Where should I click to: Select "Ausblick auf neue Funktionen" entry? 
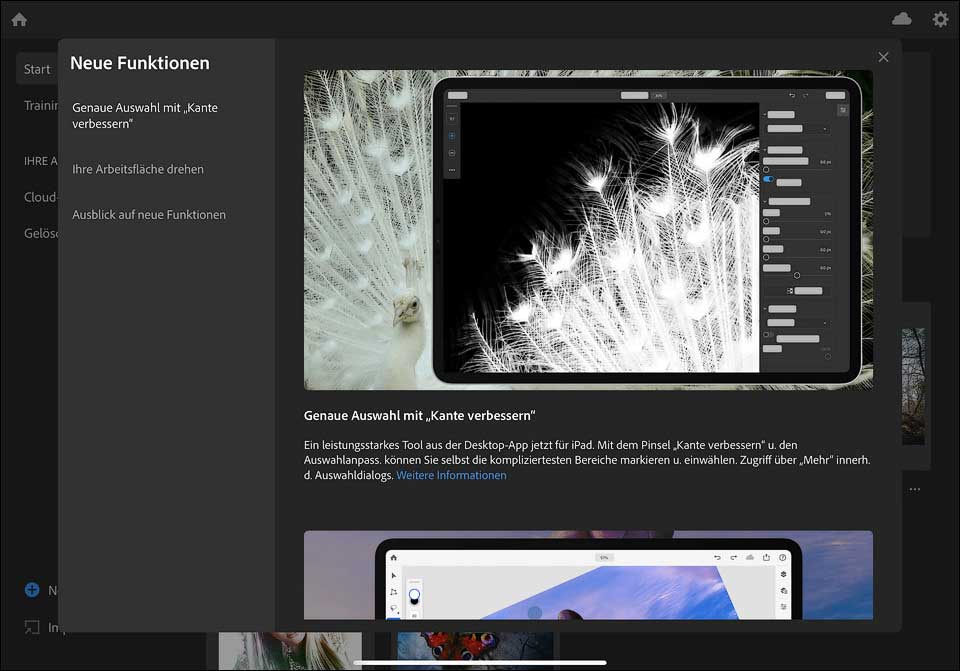point(149,214)
